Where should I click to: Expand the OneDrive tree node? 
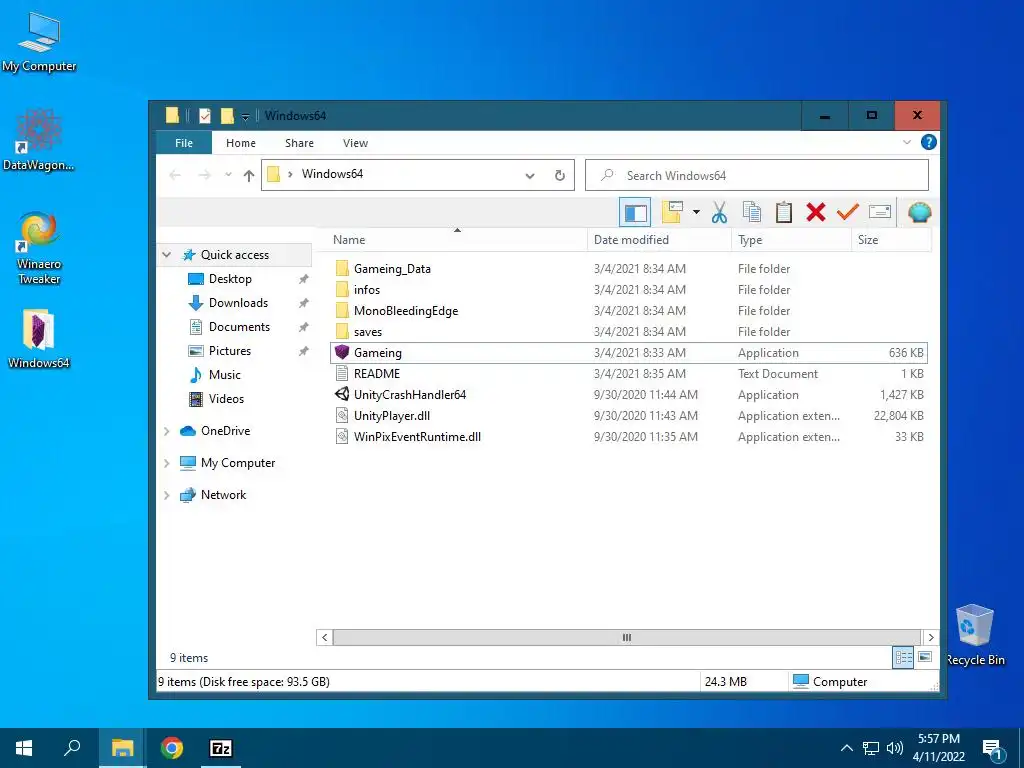tap(167, 431)
